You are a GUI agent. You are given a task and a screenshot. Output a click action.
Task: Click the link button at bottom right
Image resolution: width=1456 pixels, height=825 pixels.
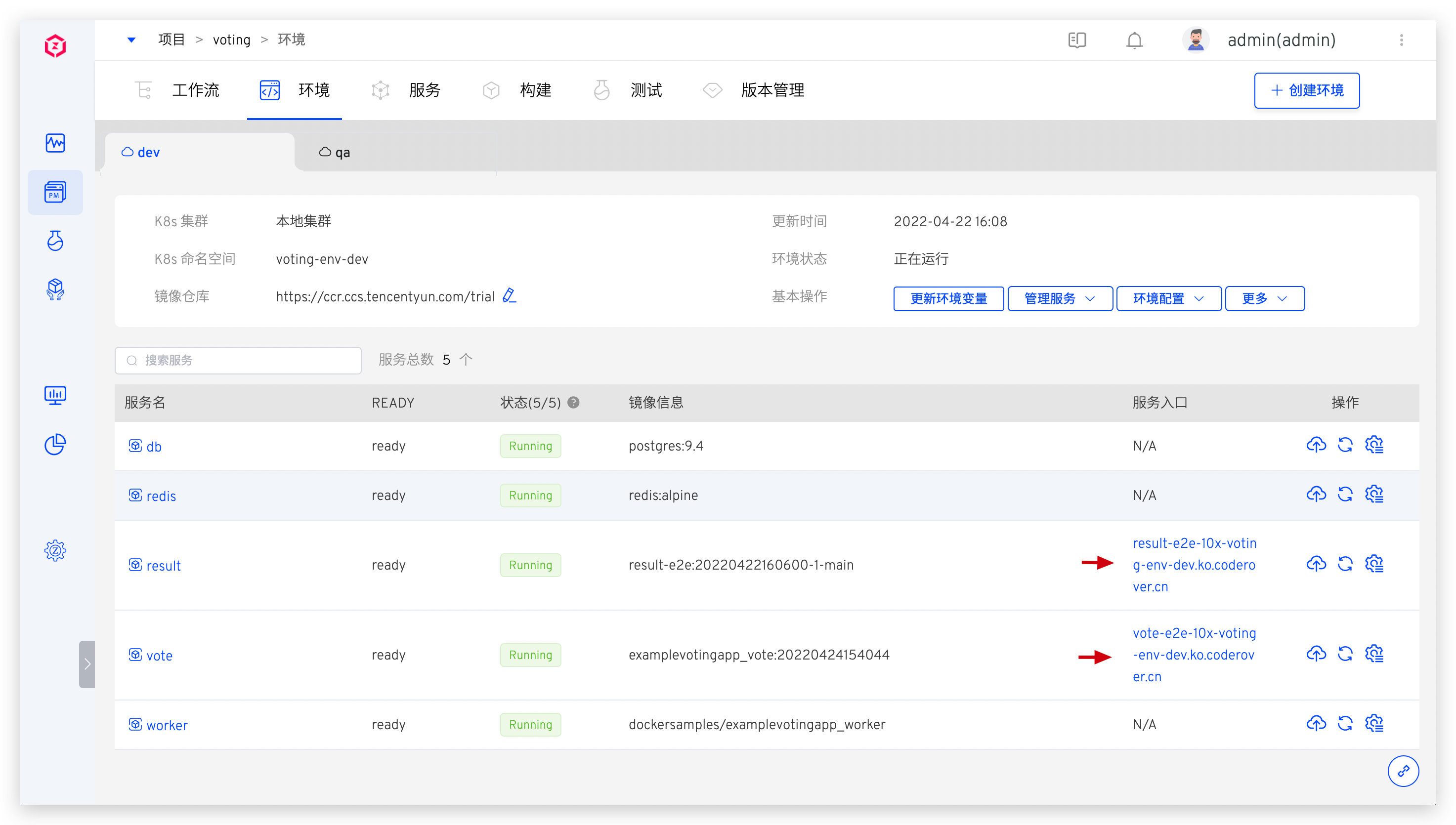point(1403,771)
